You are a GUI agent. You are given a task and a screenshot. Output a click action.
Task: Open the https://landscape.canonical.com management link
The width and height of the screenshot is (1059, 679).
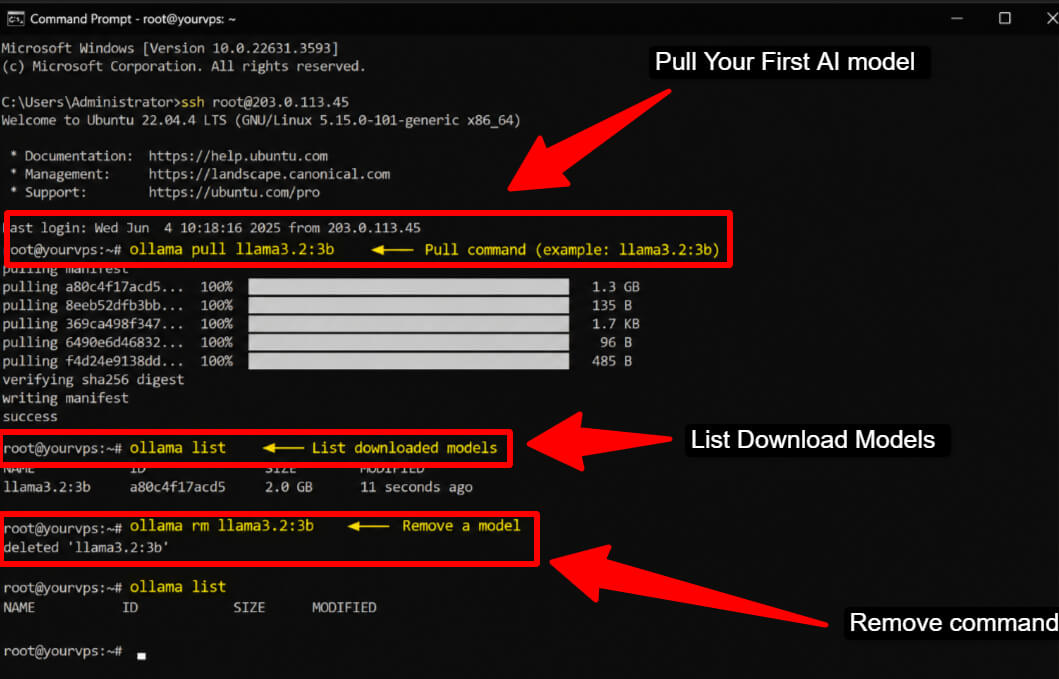pos(269,174)
